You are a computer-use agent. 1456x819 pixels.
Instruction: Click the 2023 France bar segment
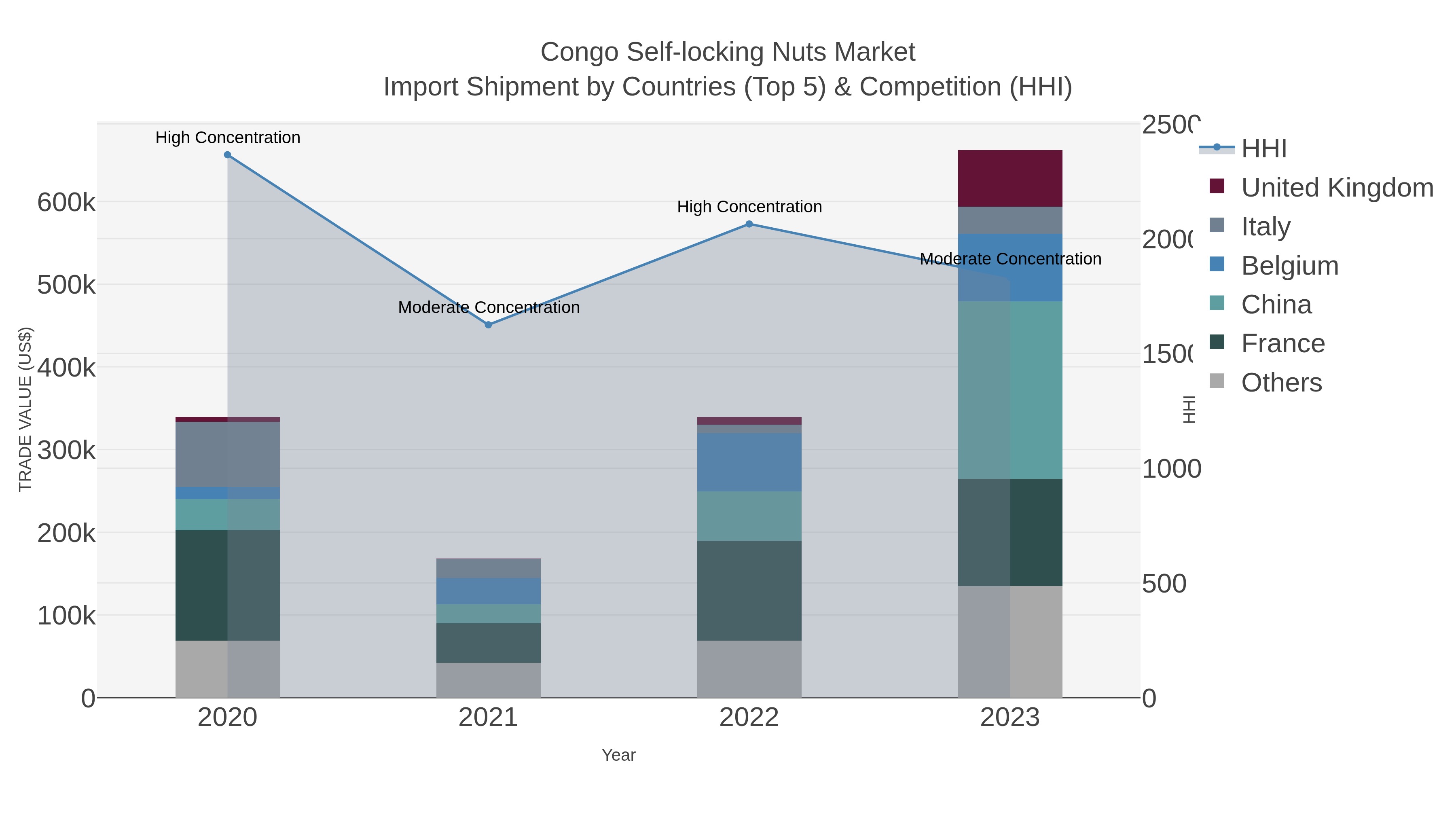coord(1010,532)
